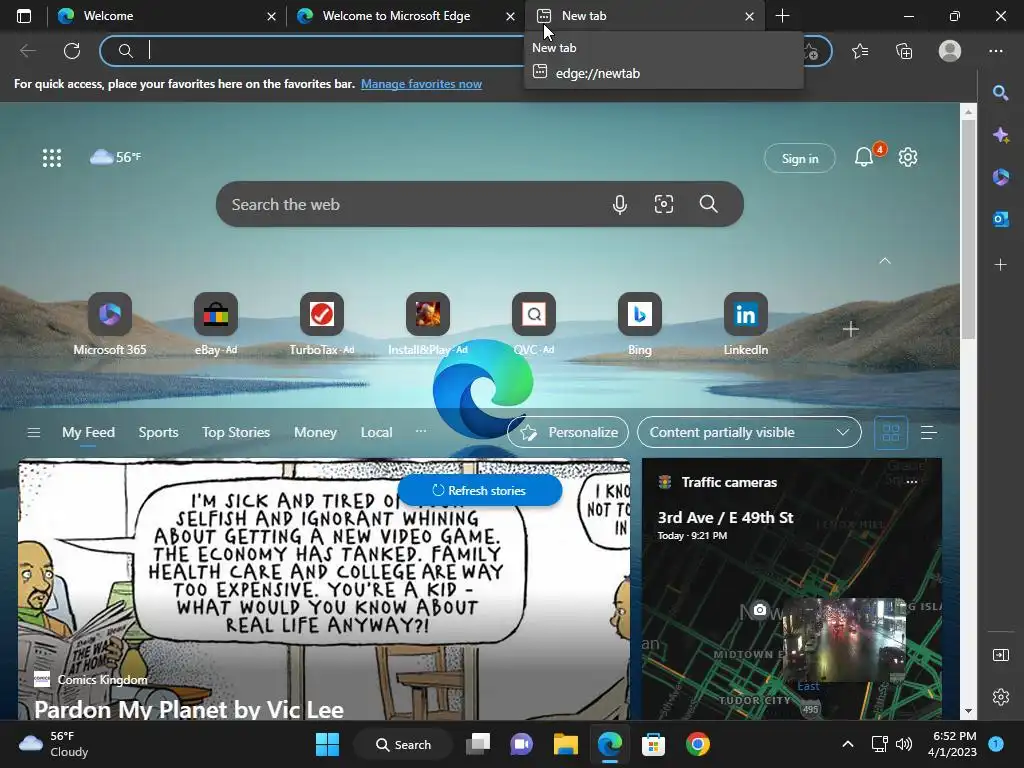Click the browser refresh button

coord(72,51)
